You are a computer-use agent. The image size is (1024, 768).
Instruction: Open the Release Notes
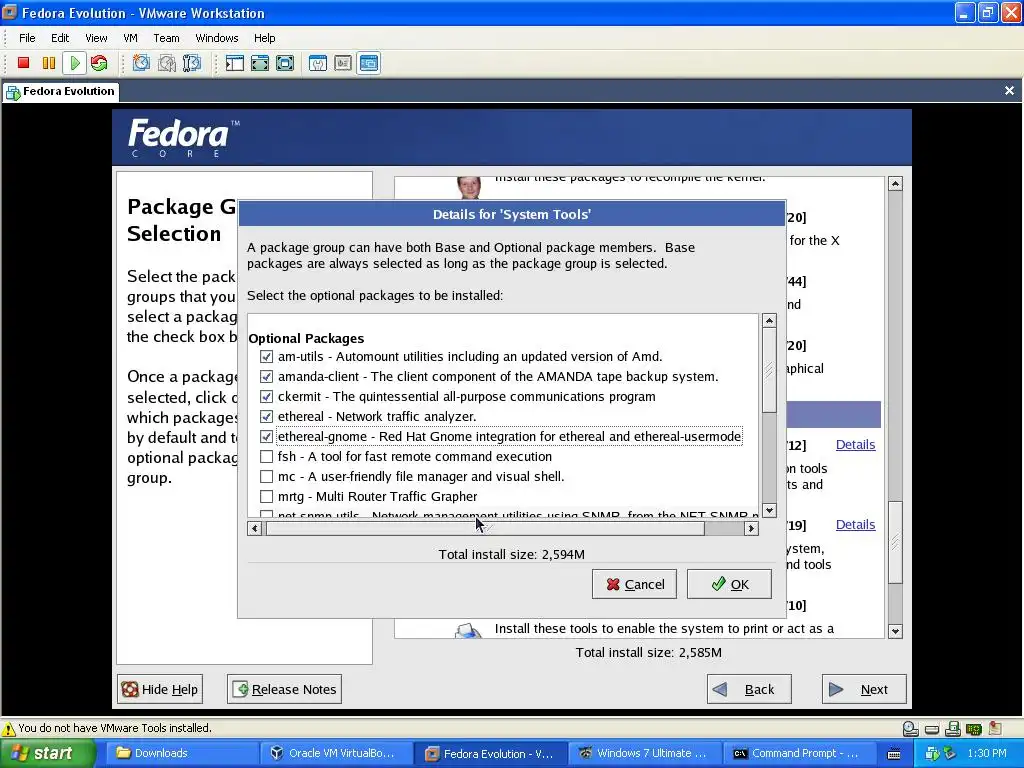click(x=284, y=689)
